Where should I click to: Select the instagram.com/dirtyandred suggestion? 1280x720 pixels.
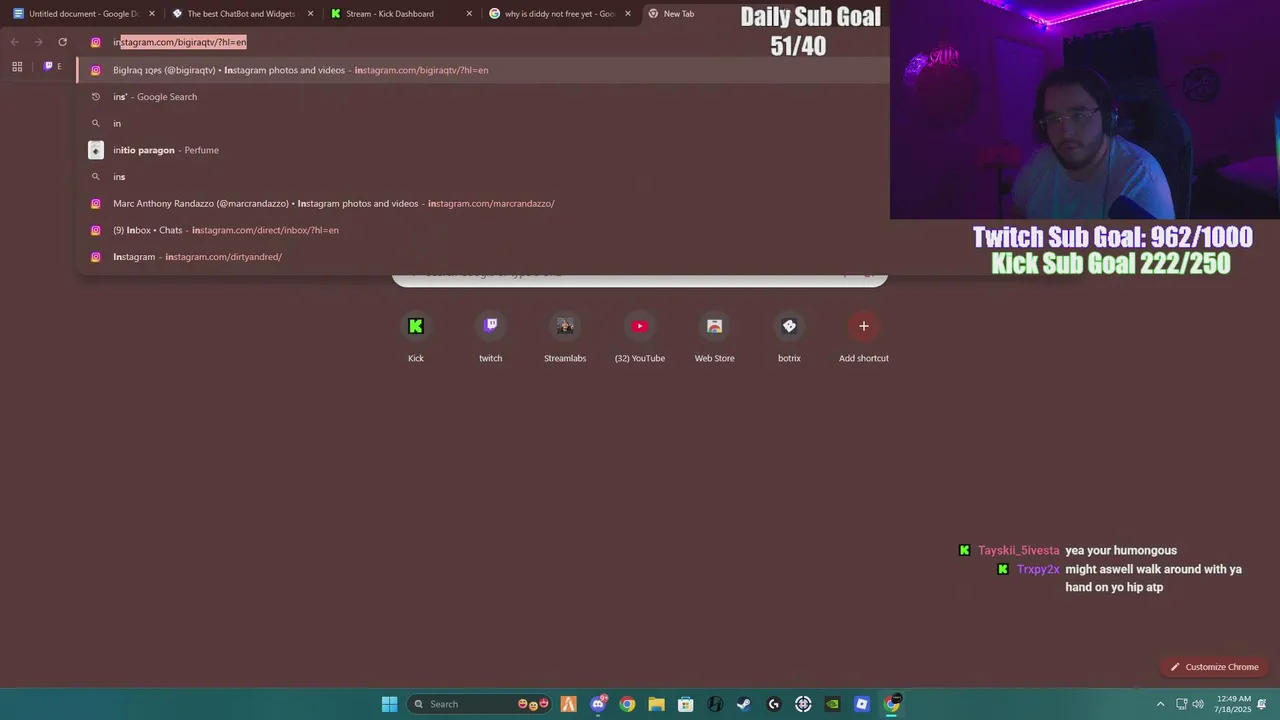tap(483, 257)
